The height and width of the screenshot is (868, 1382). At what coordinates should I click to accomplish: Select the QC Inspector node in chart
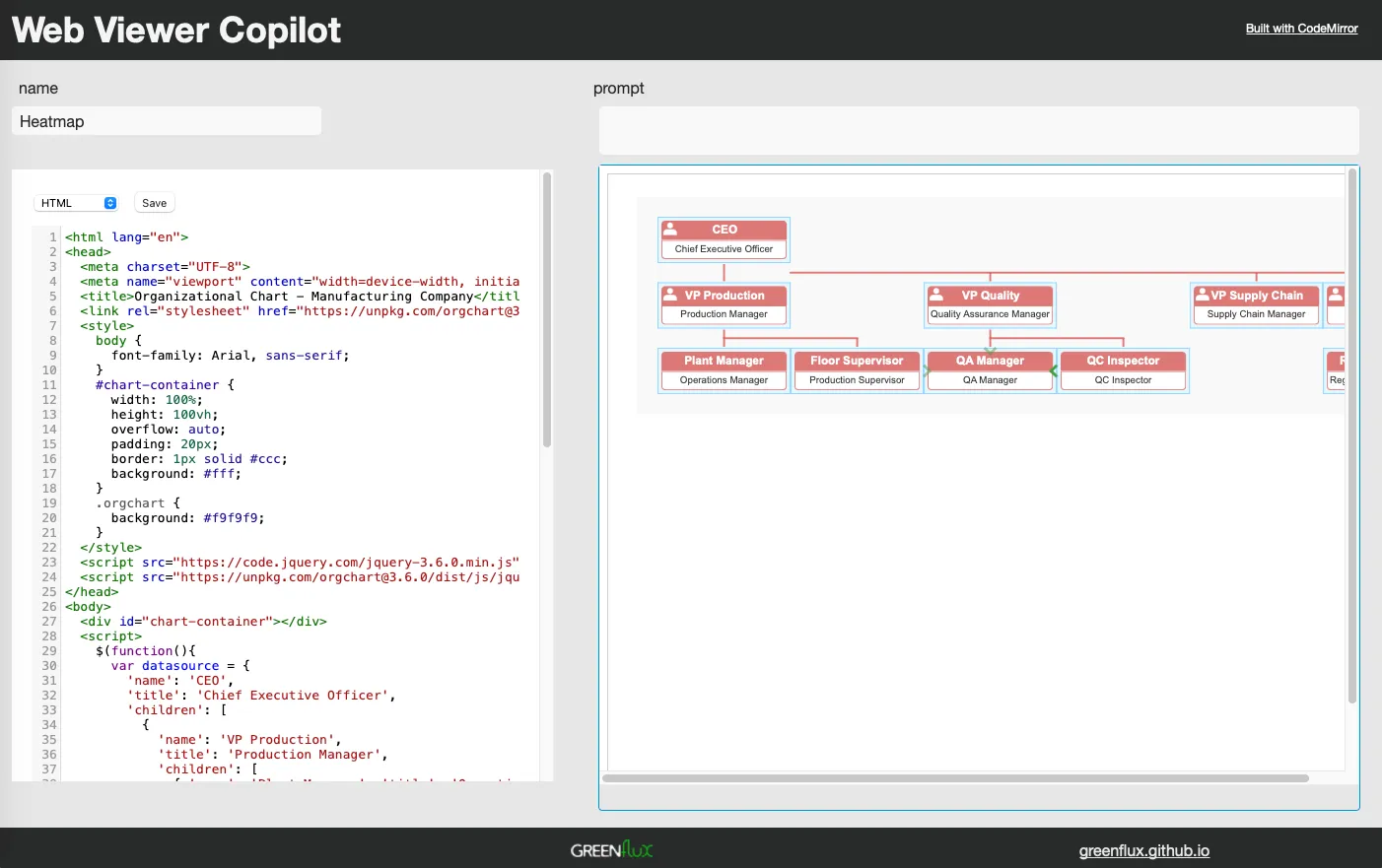point(1123,370)
